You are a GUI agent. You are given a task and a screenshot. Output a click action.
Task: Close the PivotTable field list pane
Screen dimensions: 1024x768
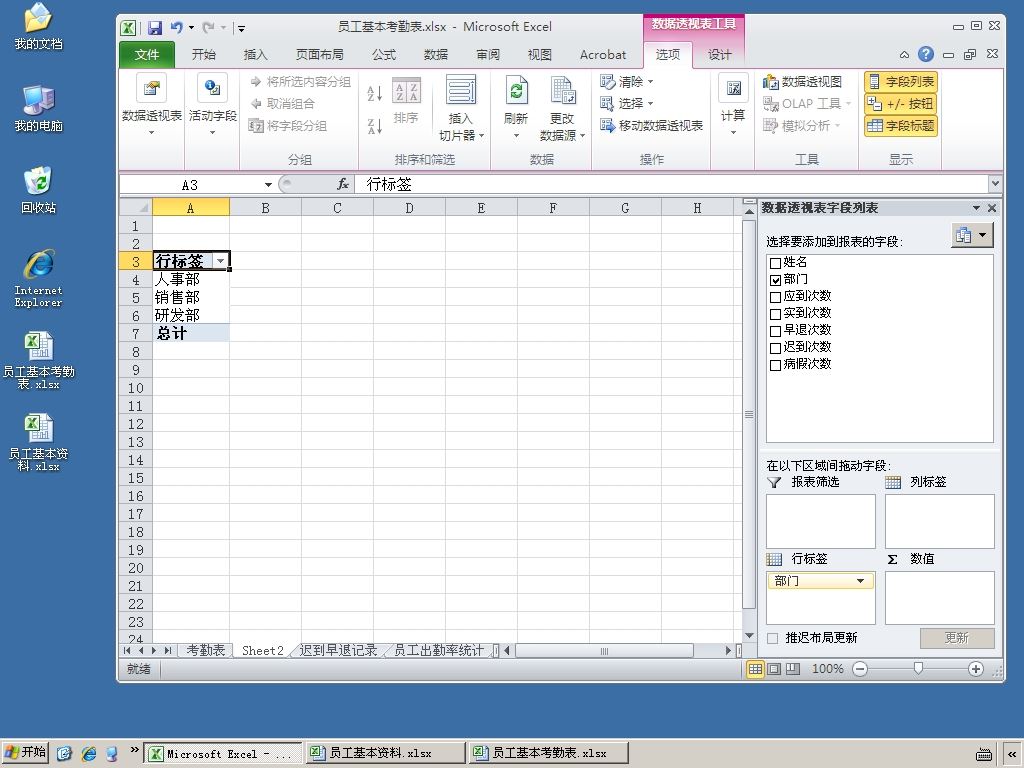pyautogui.click(x=992, y=208)
